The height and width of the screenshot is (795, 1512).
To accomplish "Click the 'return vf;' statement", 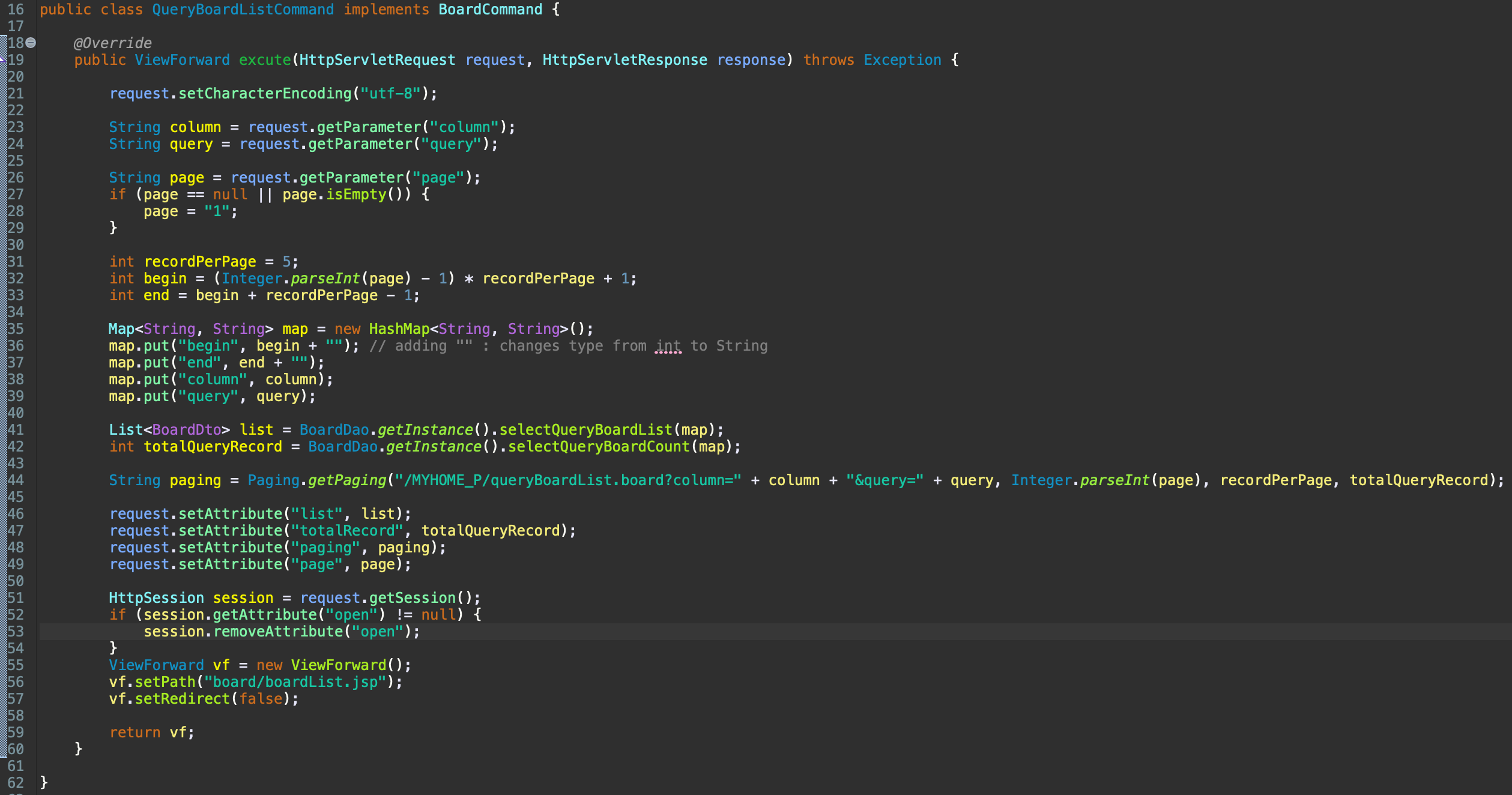I will 151,733.
